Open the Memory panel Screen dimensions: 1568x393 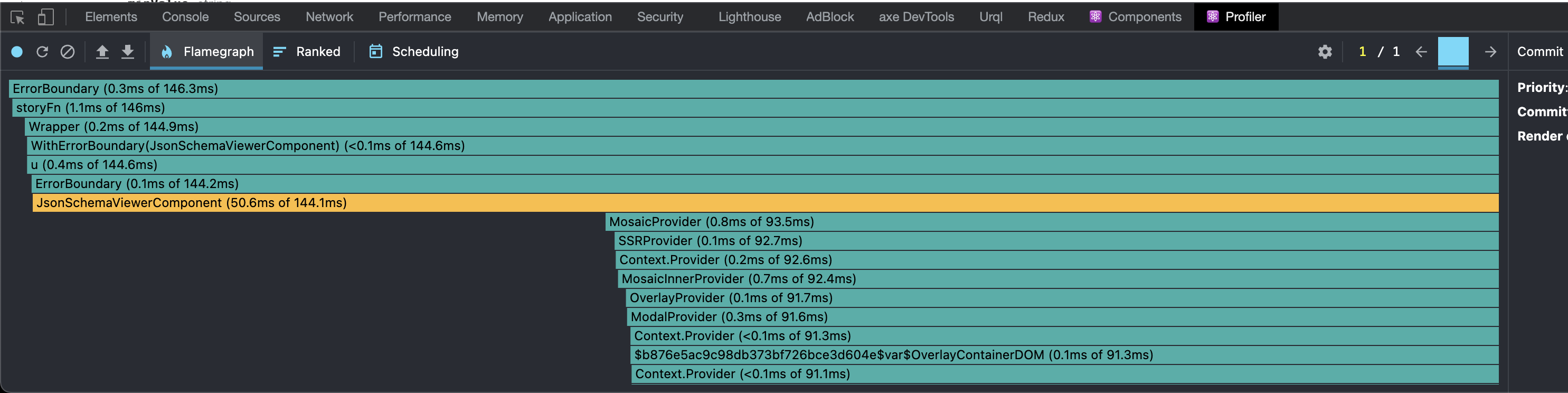point(500,17)
